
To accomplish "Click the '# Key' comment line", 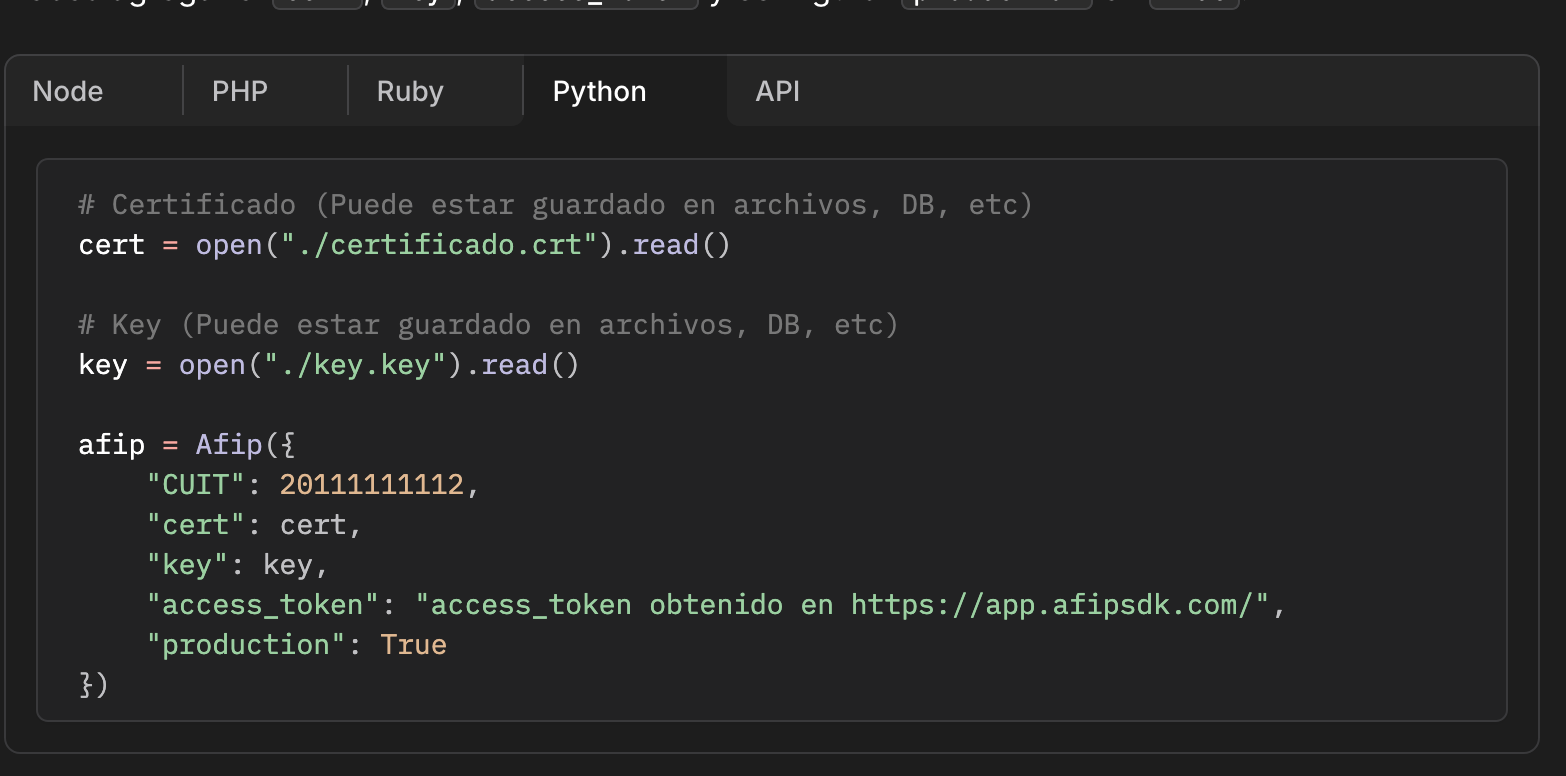I will point(488,325).
